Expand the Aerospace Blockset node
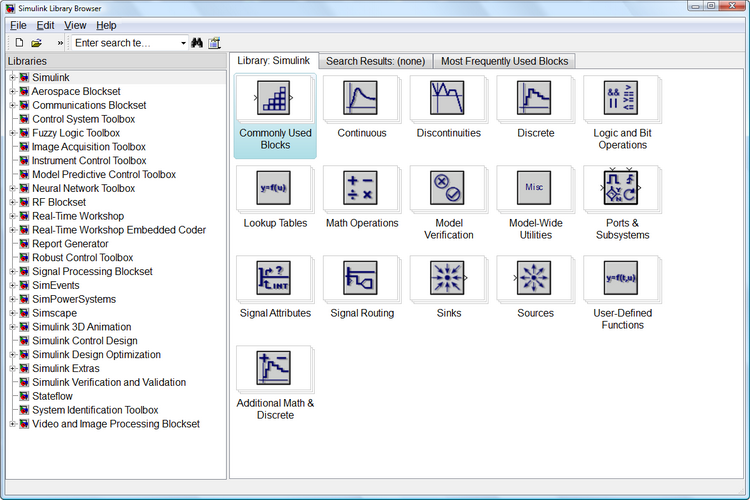Screen dimensions: 750x500 click(x=13, y=91)
